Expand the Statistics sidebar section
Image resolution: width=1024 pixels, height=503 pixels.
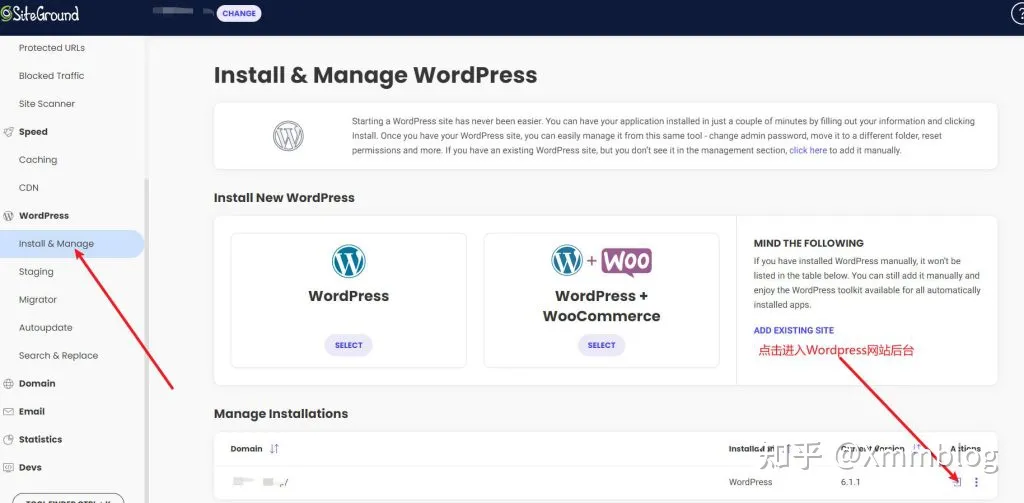pyautogui.click(x=40, y=440)
